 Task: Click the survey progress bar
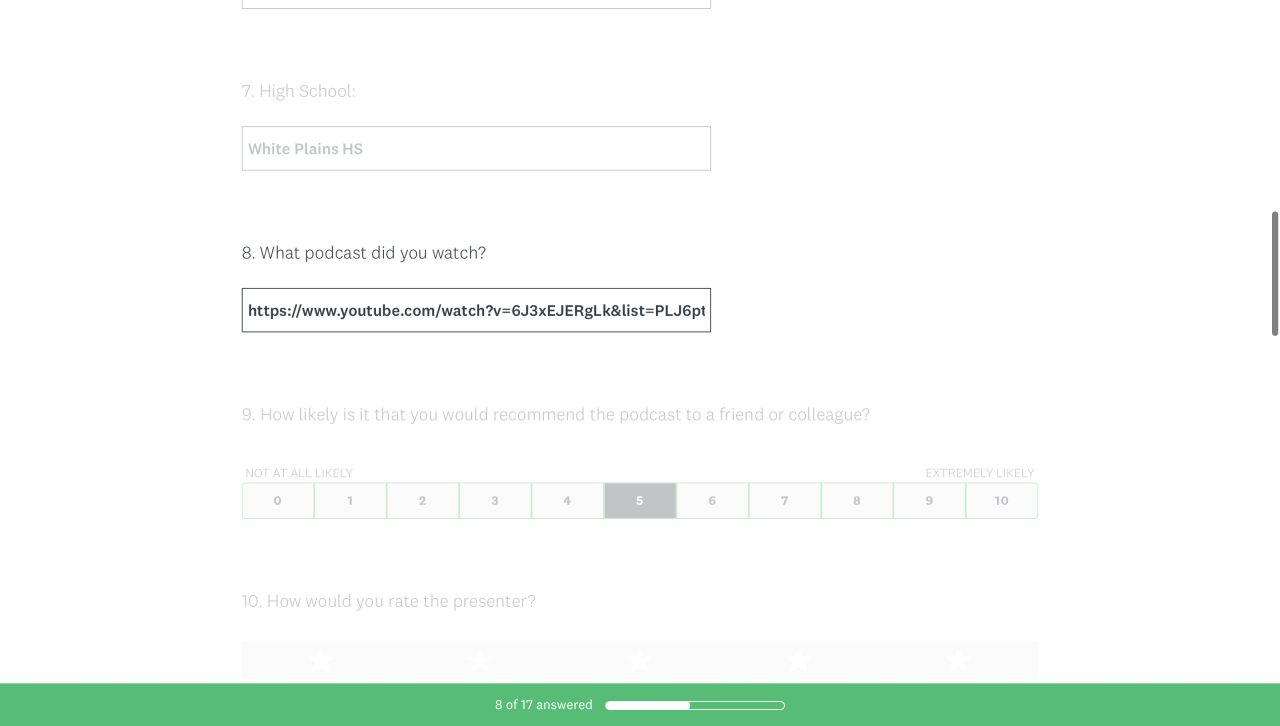tap(695, 706)
